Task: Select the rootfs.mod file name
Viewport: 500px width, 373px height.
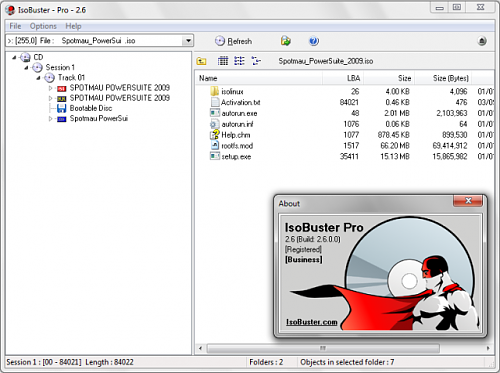Action: pyautogui.click(x=237, y=146)
